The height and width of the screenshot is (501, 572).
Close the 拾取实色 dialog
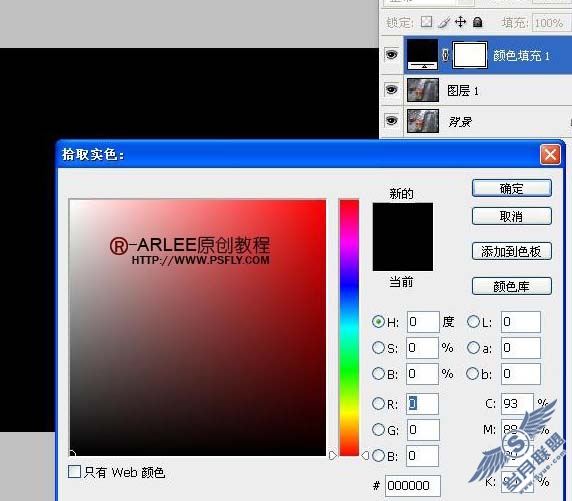pyautogui.click(x=550, y=155)
